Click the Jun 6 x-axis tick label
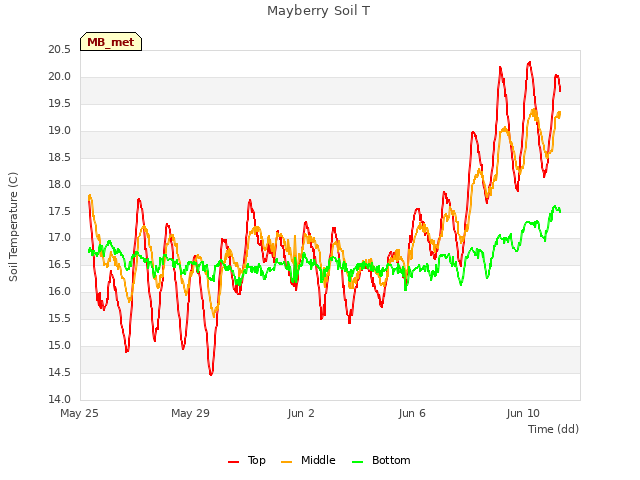The width and height of the screenshot is (640, 480). [412, 413]
